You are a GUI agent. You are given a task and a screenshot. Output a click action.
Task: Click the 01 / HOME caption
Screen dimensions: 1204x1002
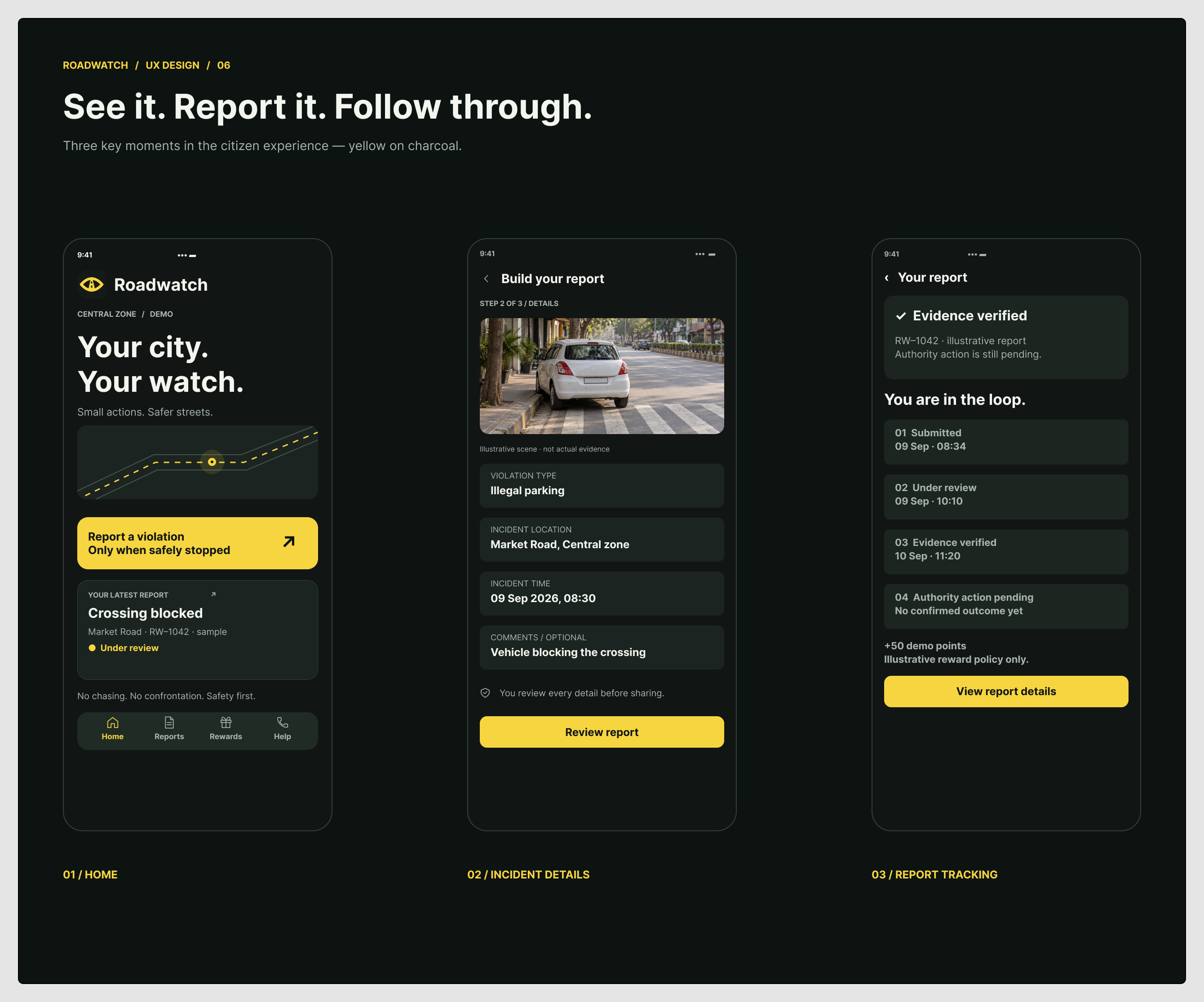coord(90,875)
